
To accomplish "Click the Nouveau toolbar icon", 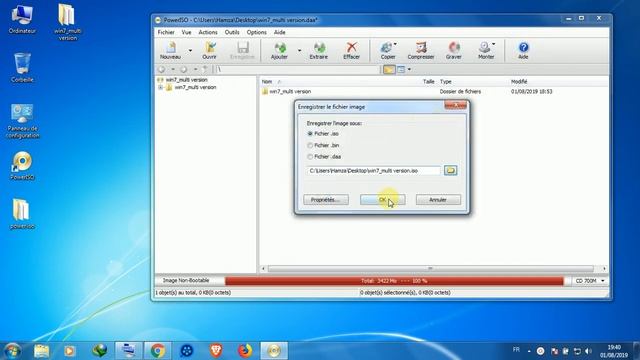I will click(x=171, y=51).
